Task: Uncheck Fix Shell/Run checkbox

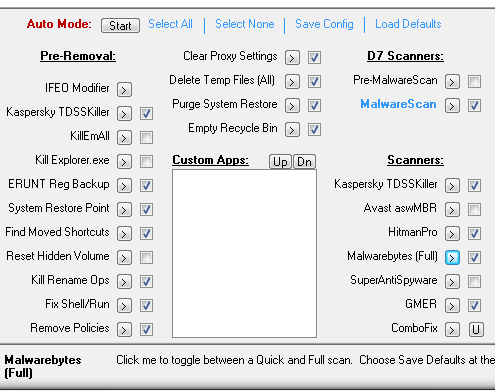Action: (x=146, y=306)
